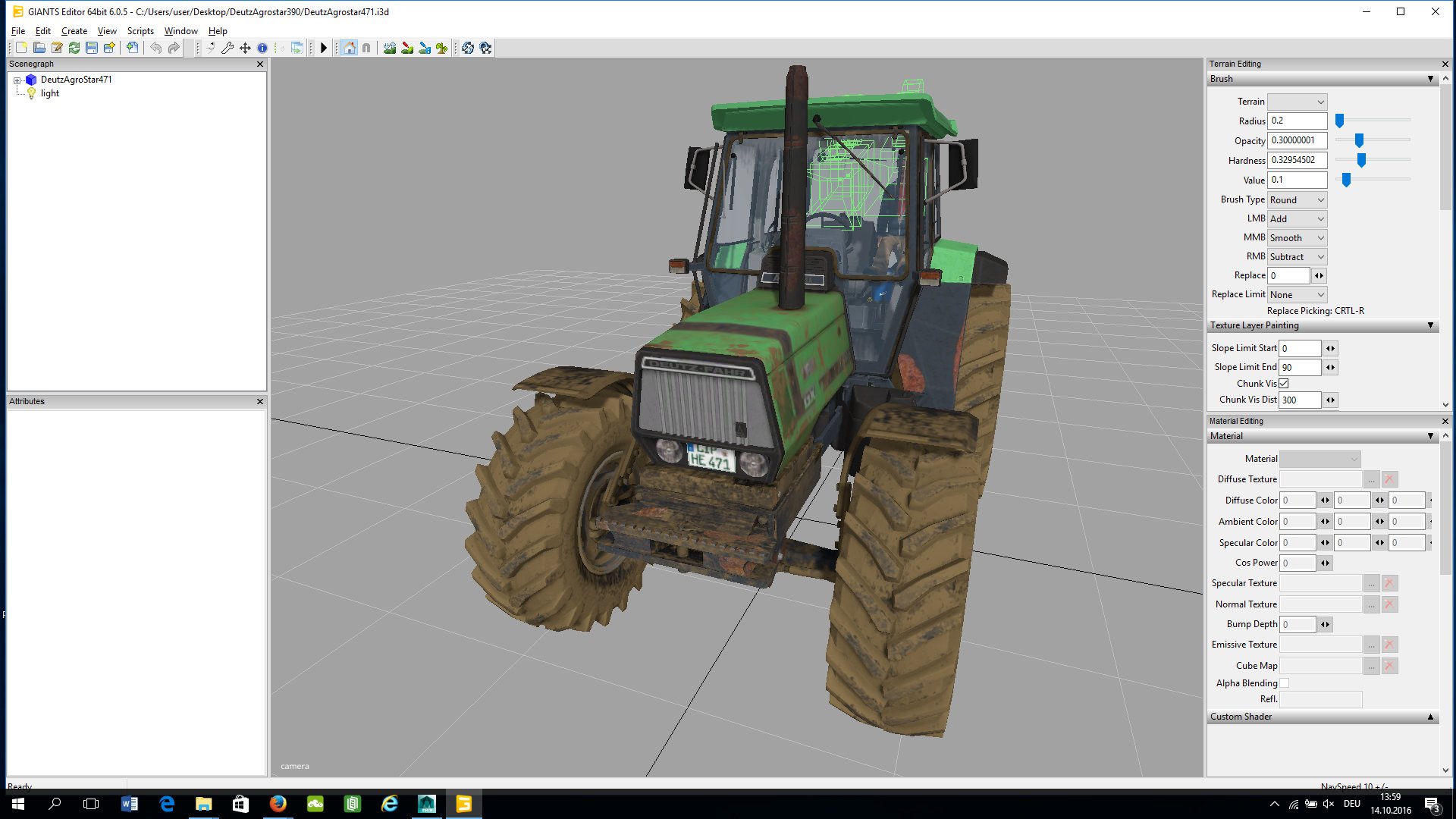Click the blue info icon in toolbar

[x=262, y=48]
